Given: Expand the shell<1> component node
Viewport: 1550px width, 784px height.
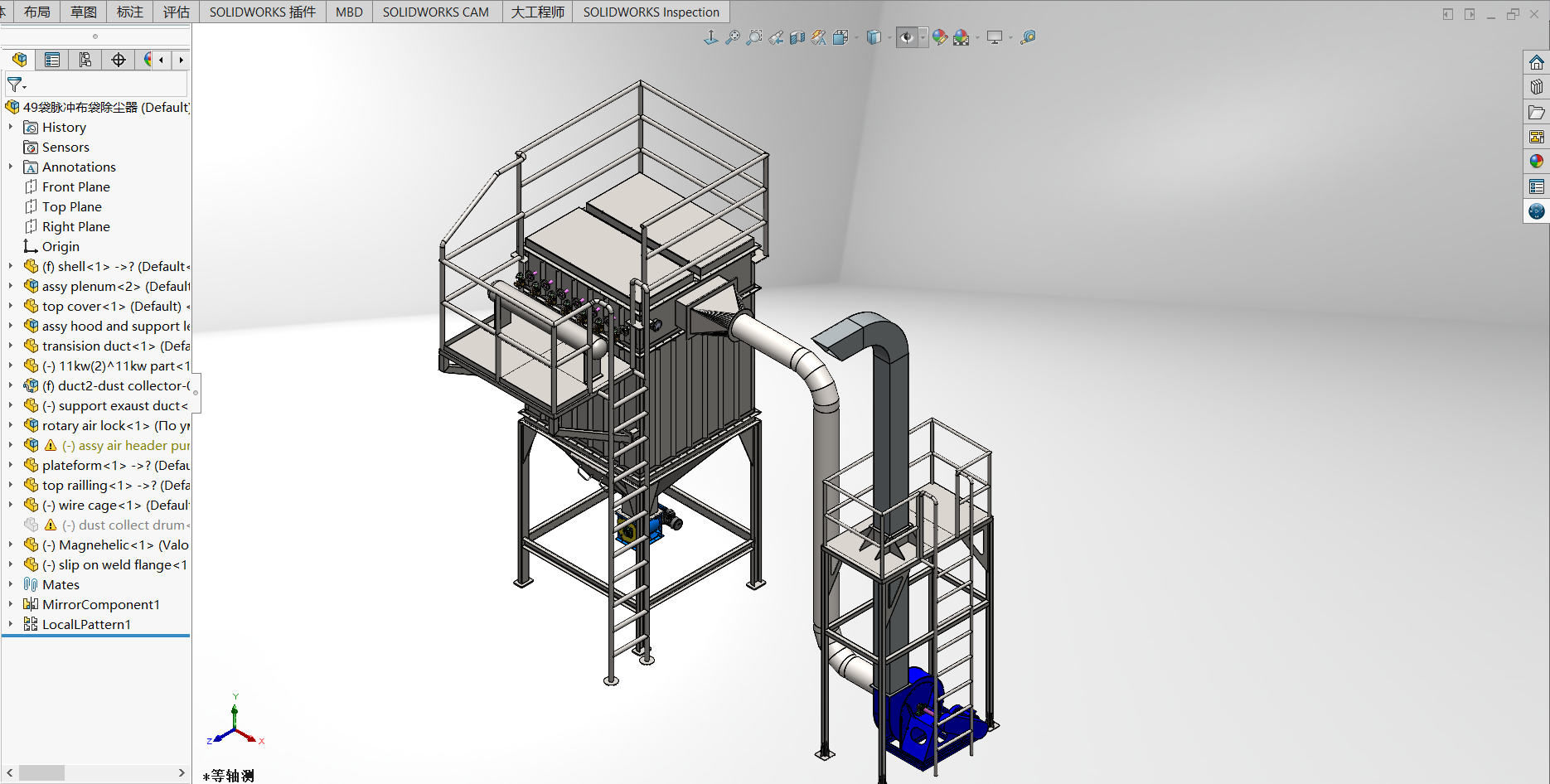Looking at the screenshot, I should click(11, 266).
